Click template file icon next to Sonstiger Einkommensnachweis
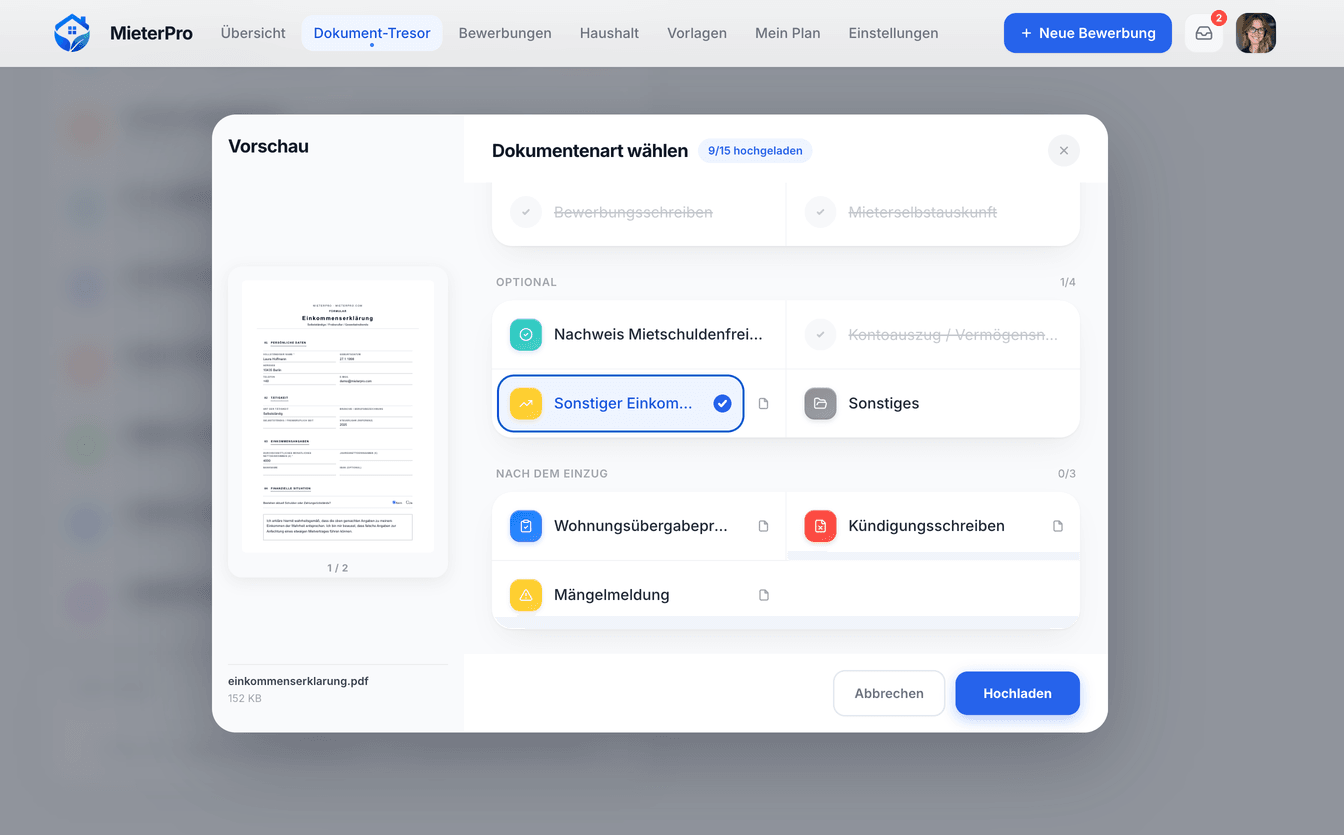The width and height of the screenshot is (1344, 835). (764, 404)
